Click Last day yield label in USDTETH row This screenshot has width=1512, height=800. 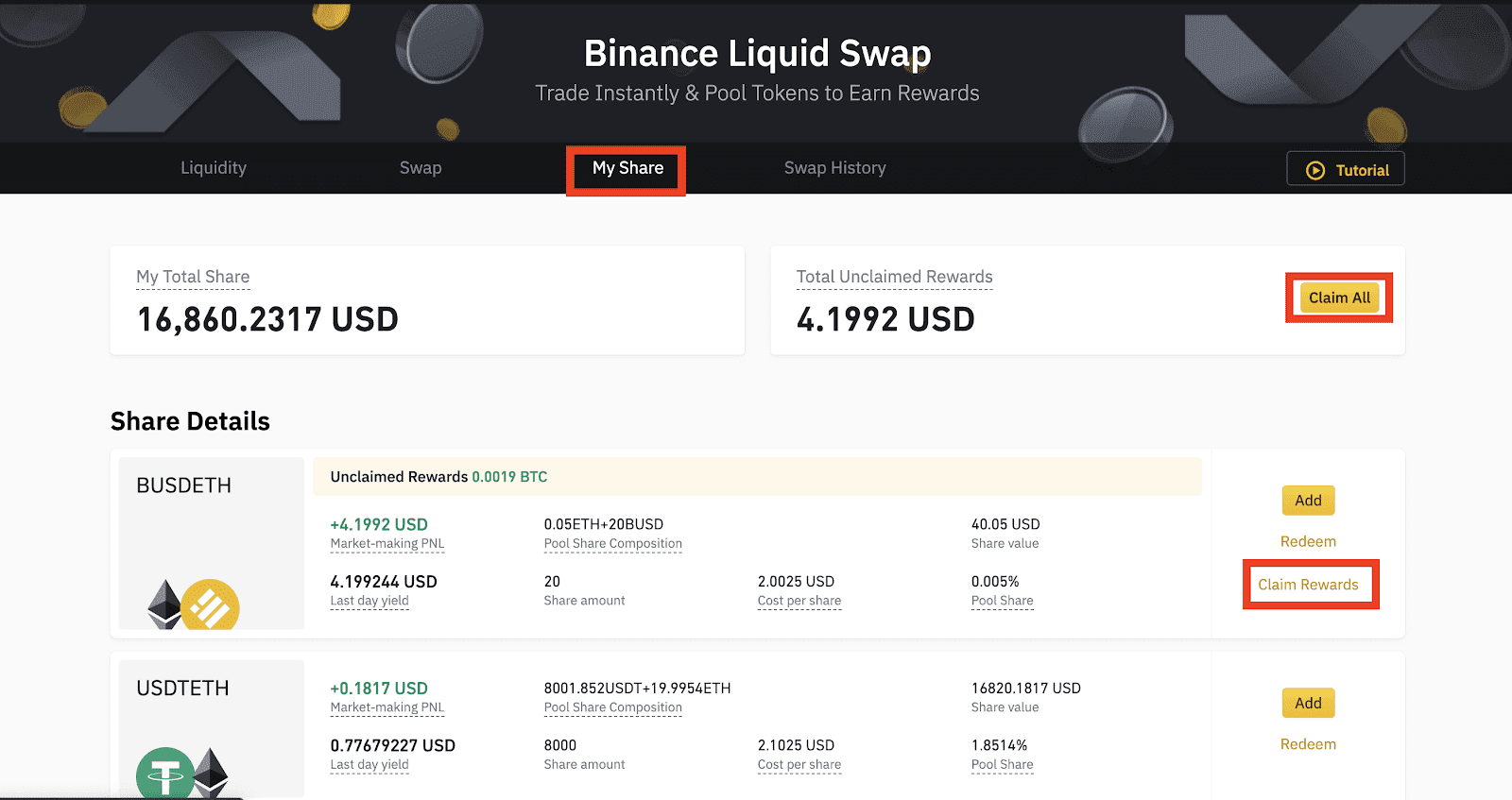point(369,765)
